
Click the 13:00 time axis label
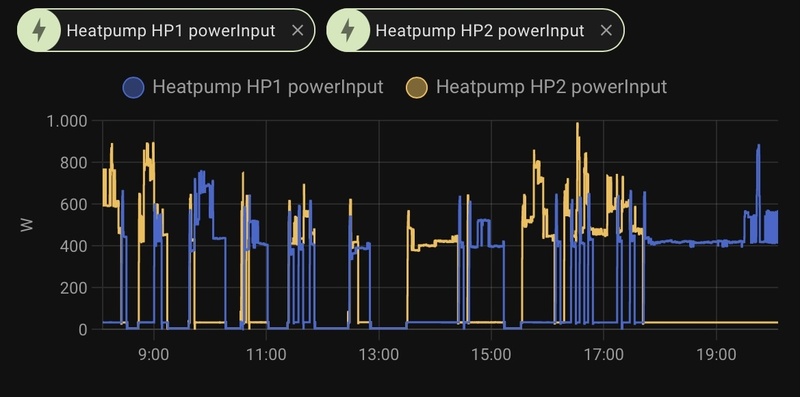pos(379,354)
